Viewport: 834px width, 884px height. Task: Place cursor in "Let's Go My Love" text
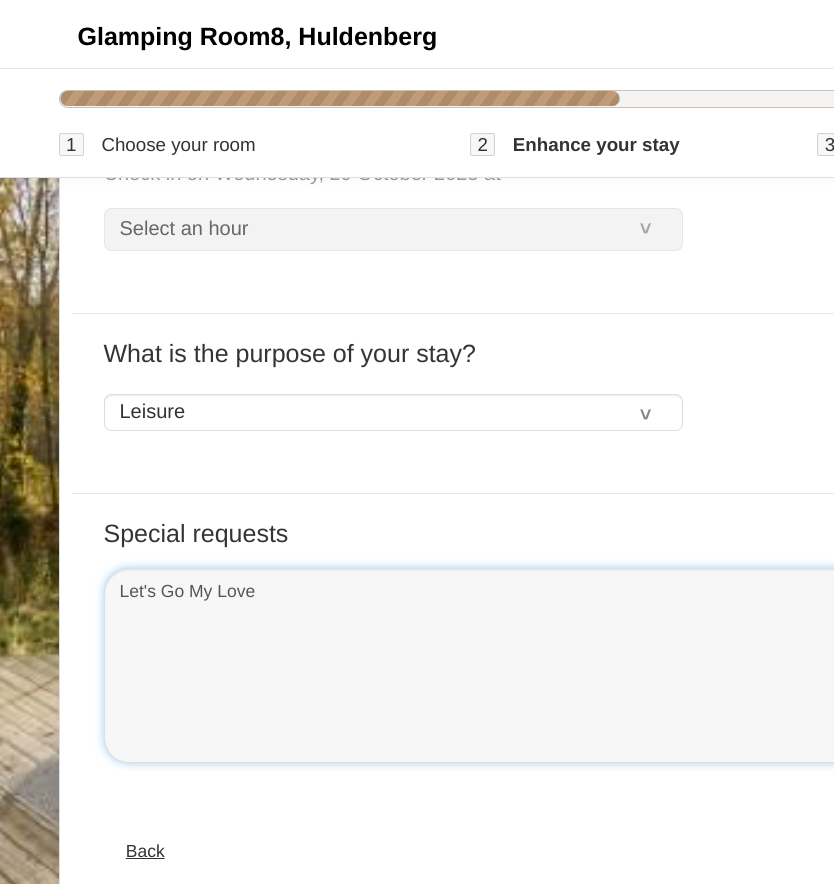(x=187, y=592)
